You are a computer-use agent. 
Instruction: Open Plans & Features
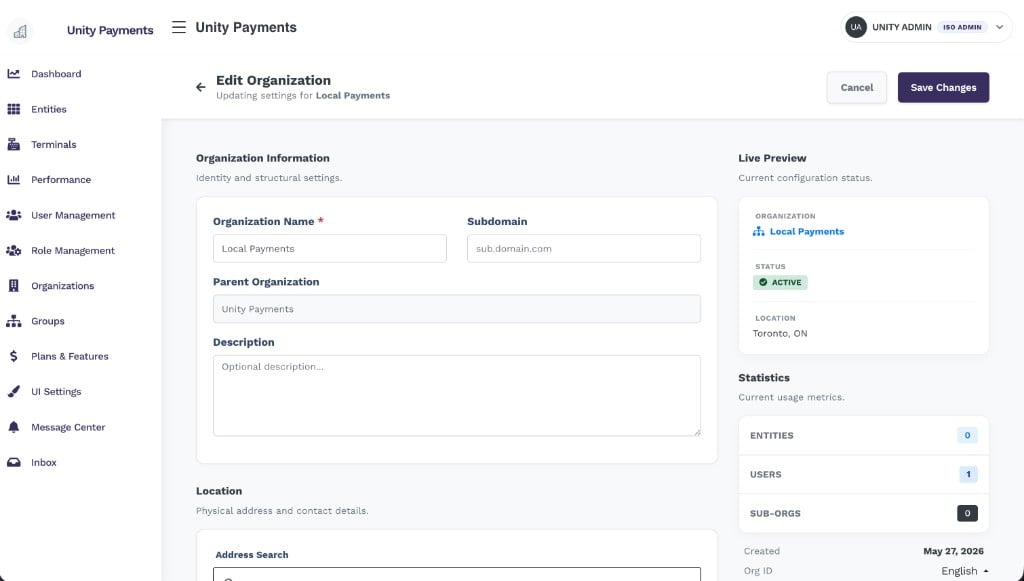point(70,356)
